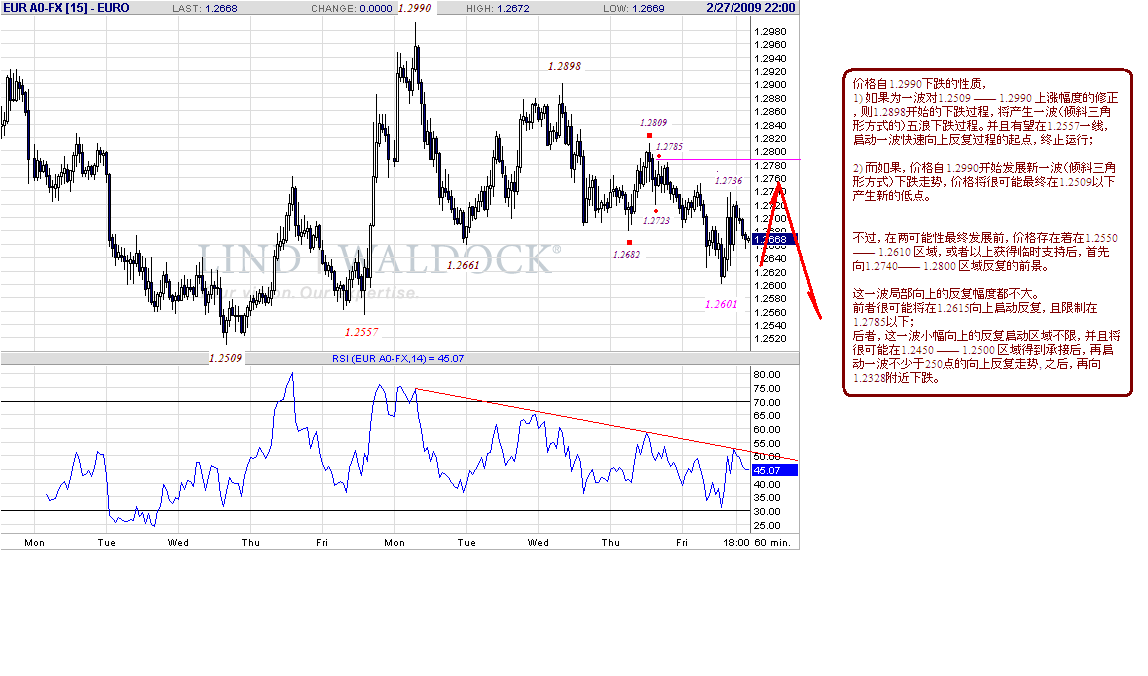Click price axis label 1.2820
Screen dimensions: 1148x676
770,138
